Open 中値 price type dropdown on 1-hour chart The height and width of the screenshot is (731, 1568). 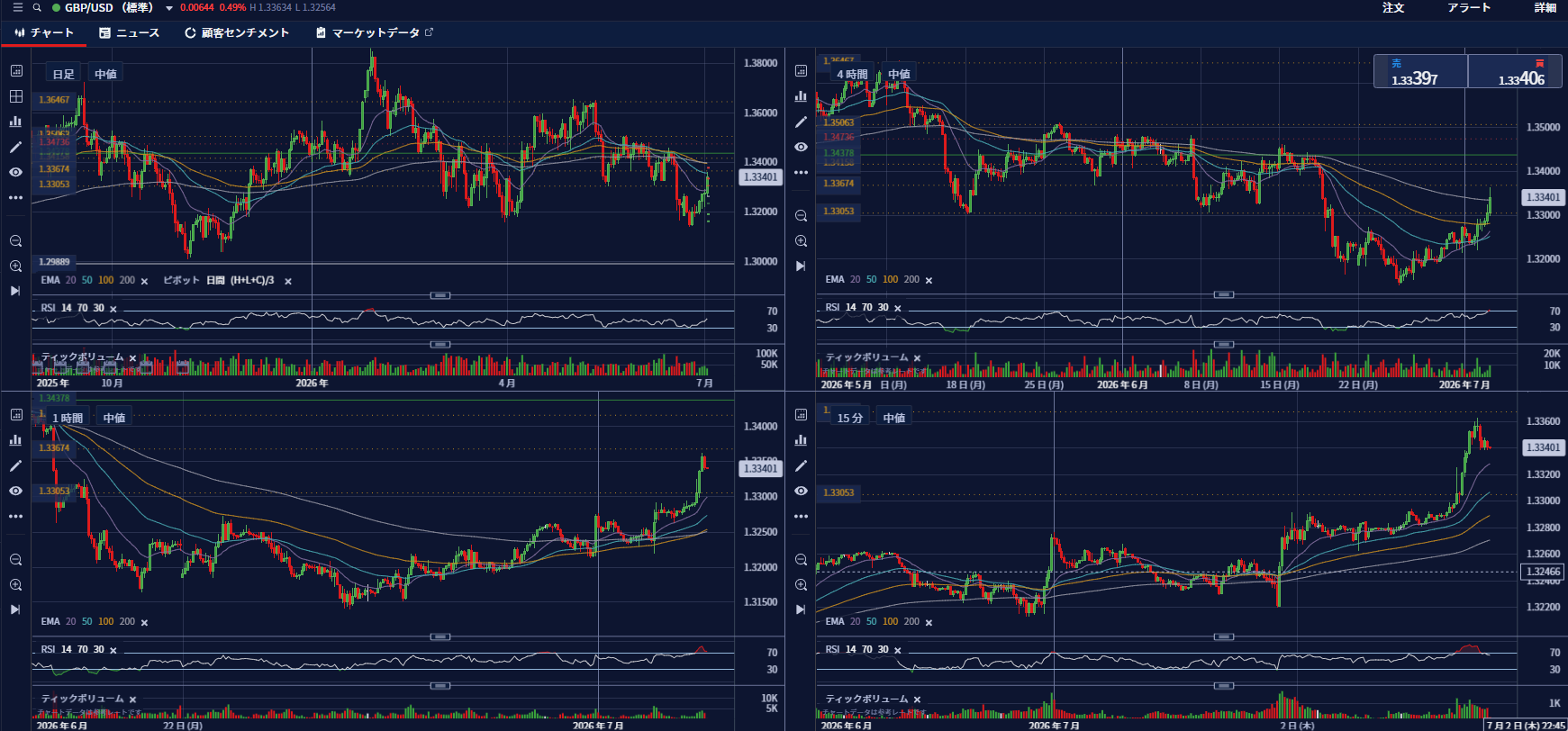[x=114, y=418]
